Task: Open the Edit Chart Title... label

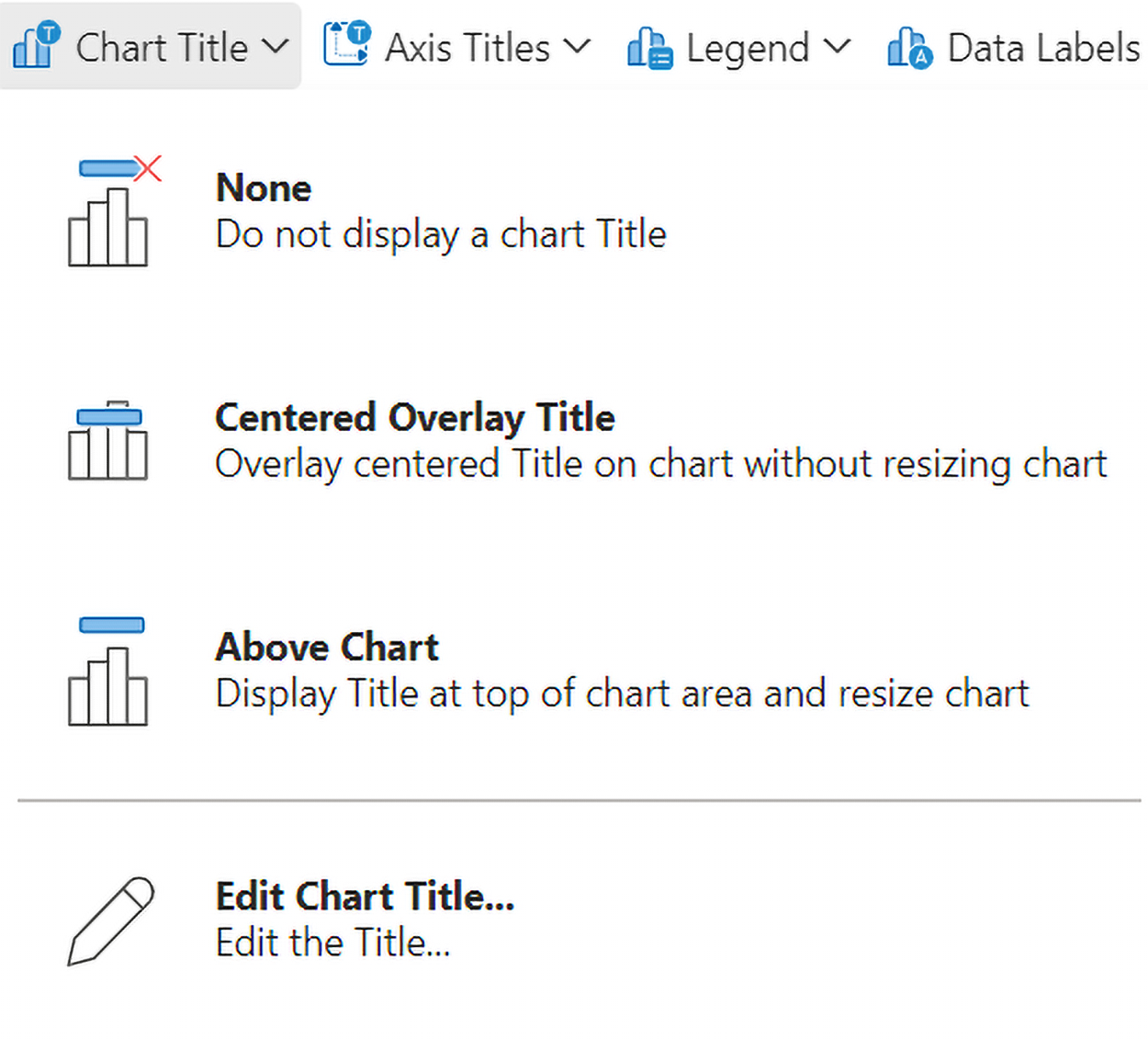Action: click(365, 897)
